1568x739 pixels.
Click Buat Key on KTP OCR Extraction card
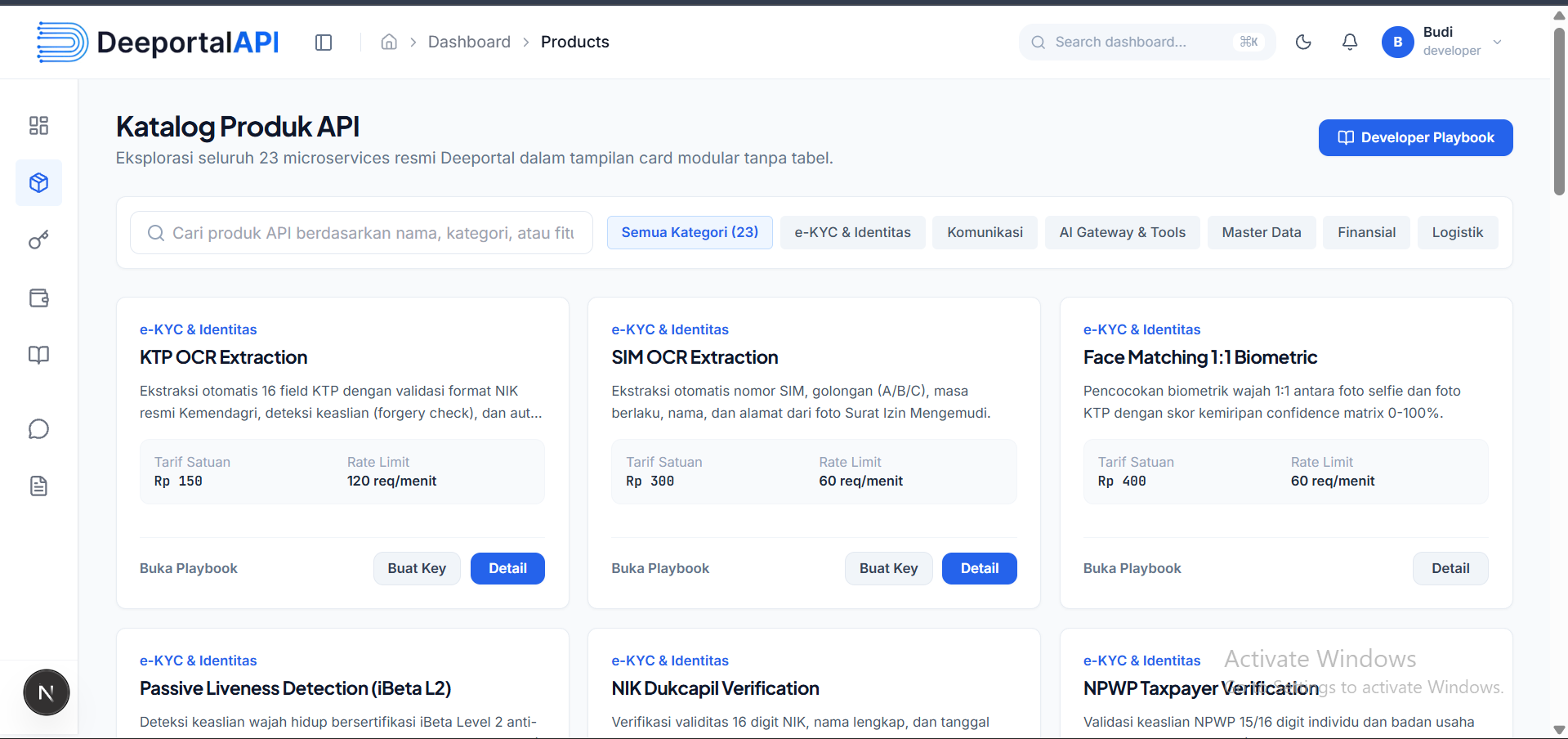tap(417, 568)
